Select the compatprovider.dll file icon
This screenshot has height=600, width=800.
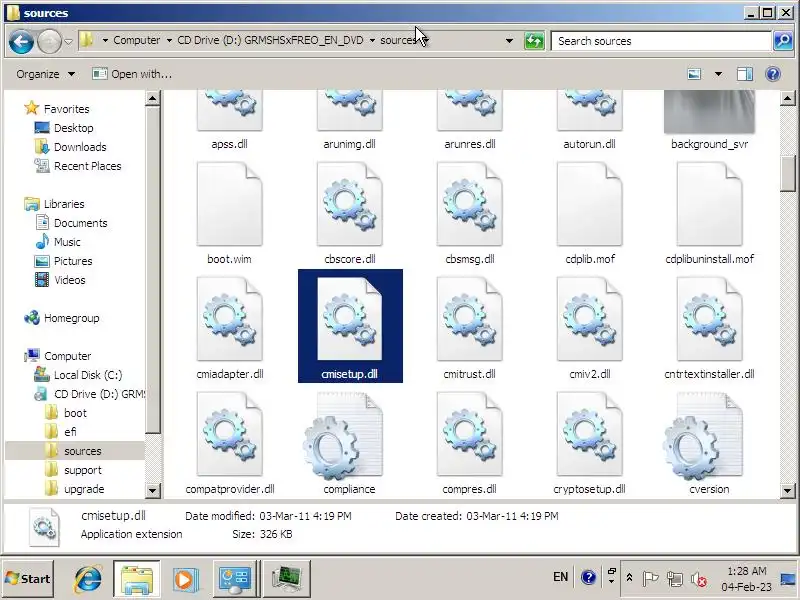(230, 434)
